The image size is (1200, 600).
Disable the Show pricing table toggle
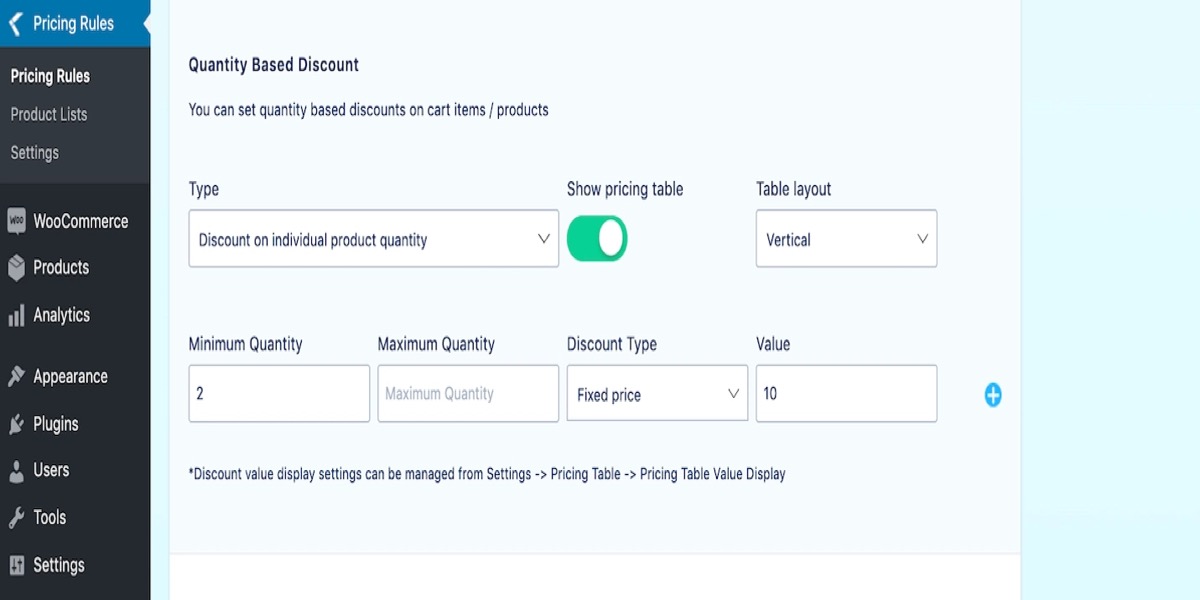coord(597,240)
